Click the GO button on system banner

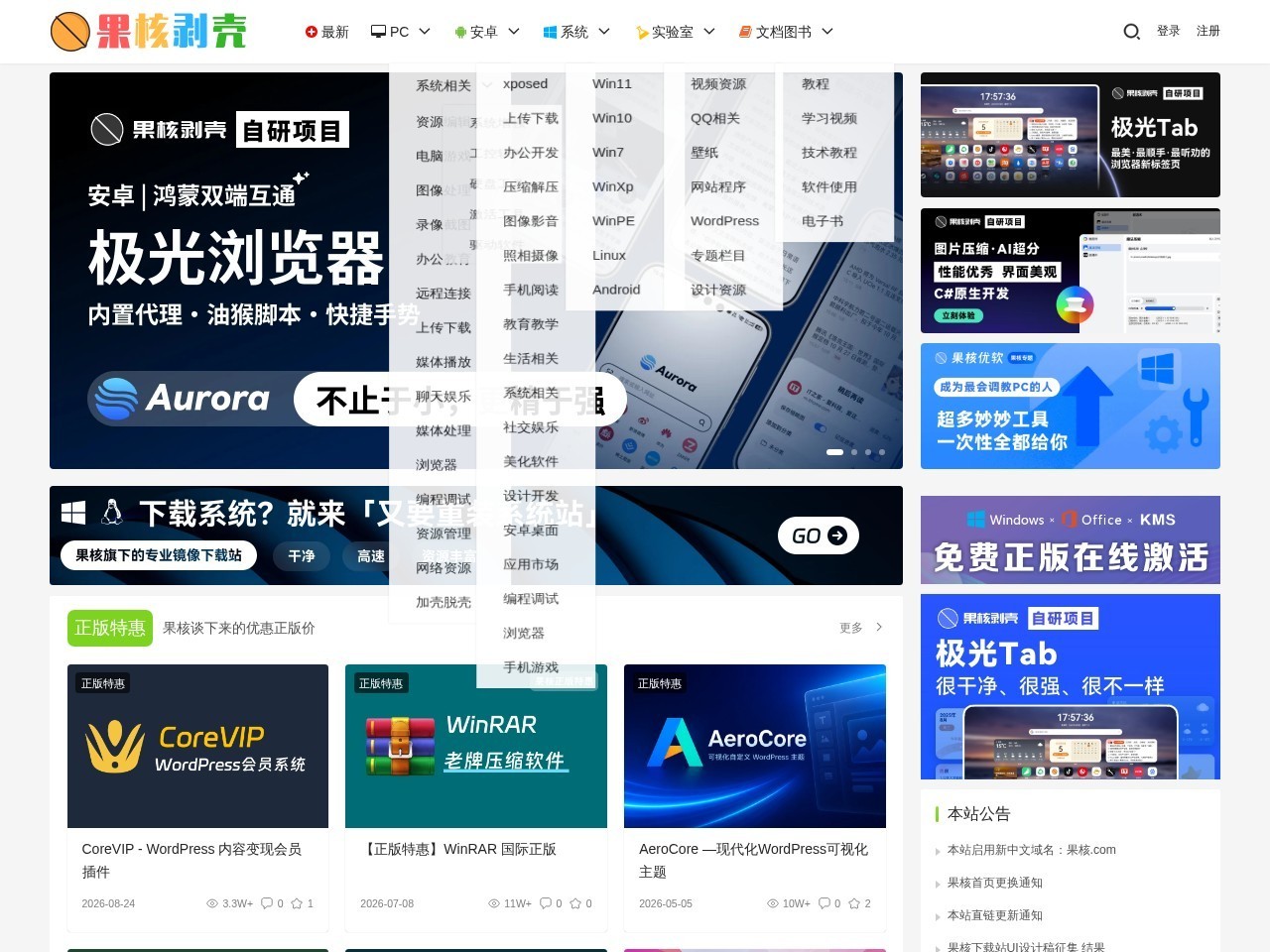(x=819, y=535)
